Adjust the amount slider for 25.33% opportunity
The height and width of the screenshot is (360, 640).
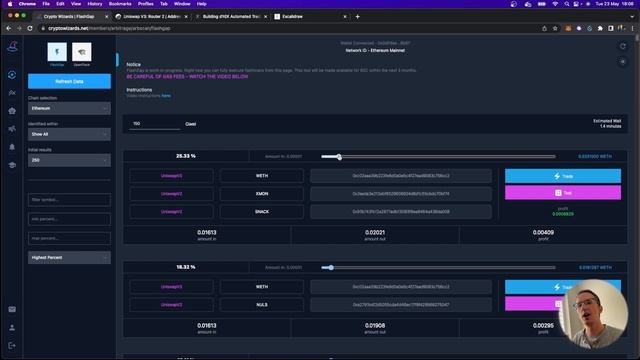point(339,157)
